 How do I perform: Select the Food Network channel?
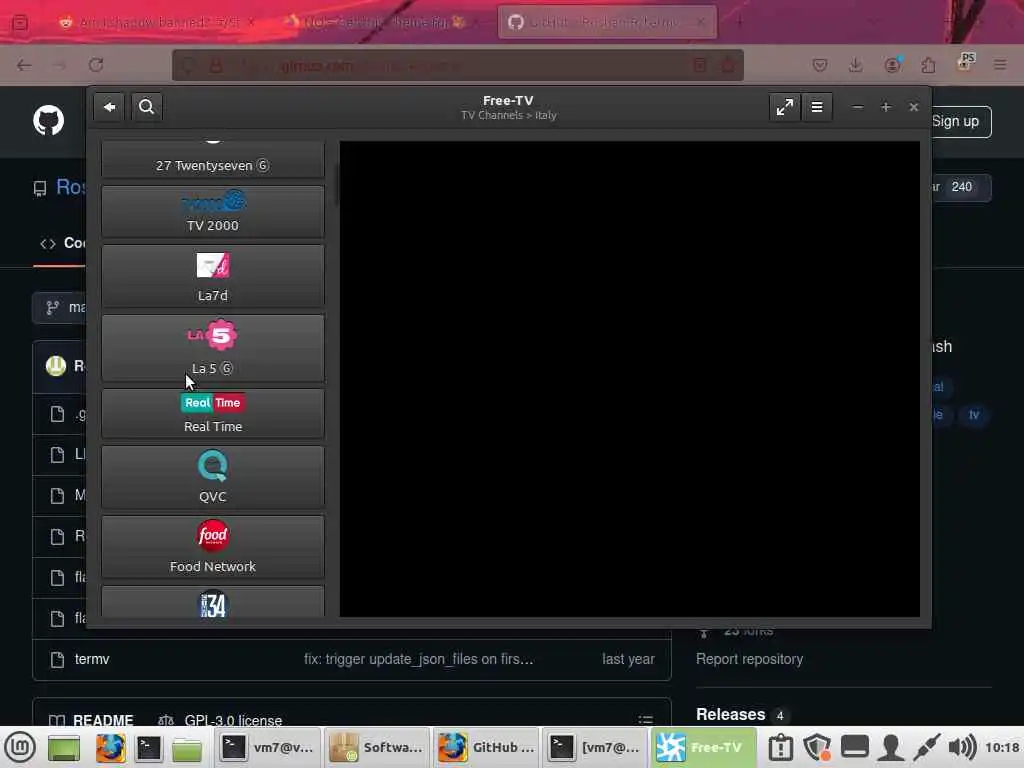pyautogui.click(x=213, y=547)
